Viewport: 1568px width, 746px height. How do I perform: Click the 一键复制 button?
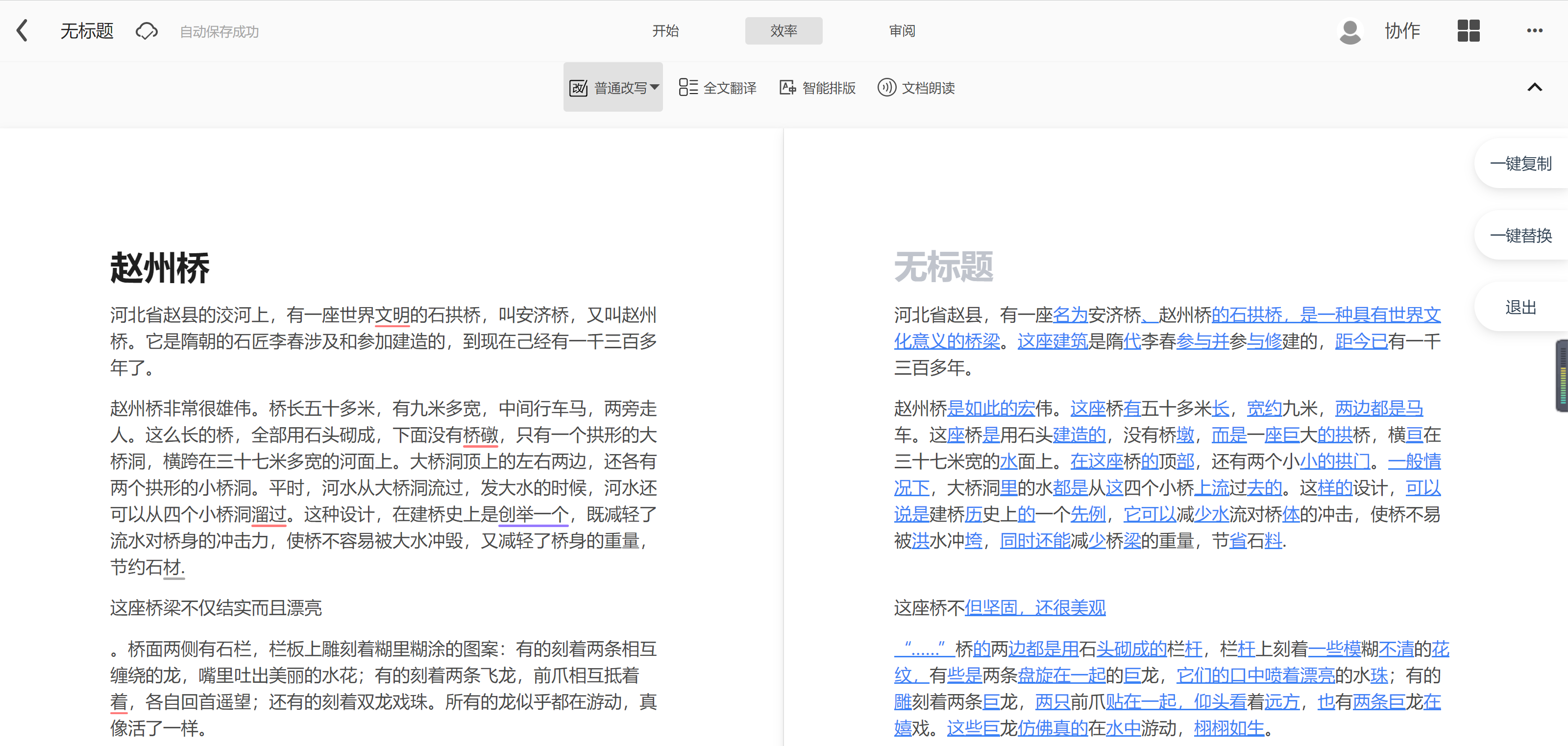tap(1520, 164)
